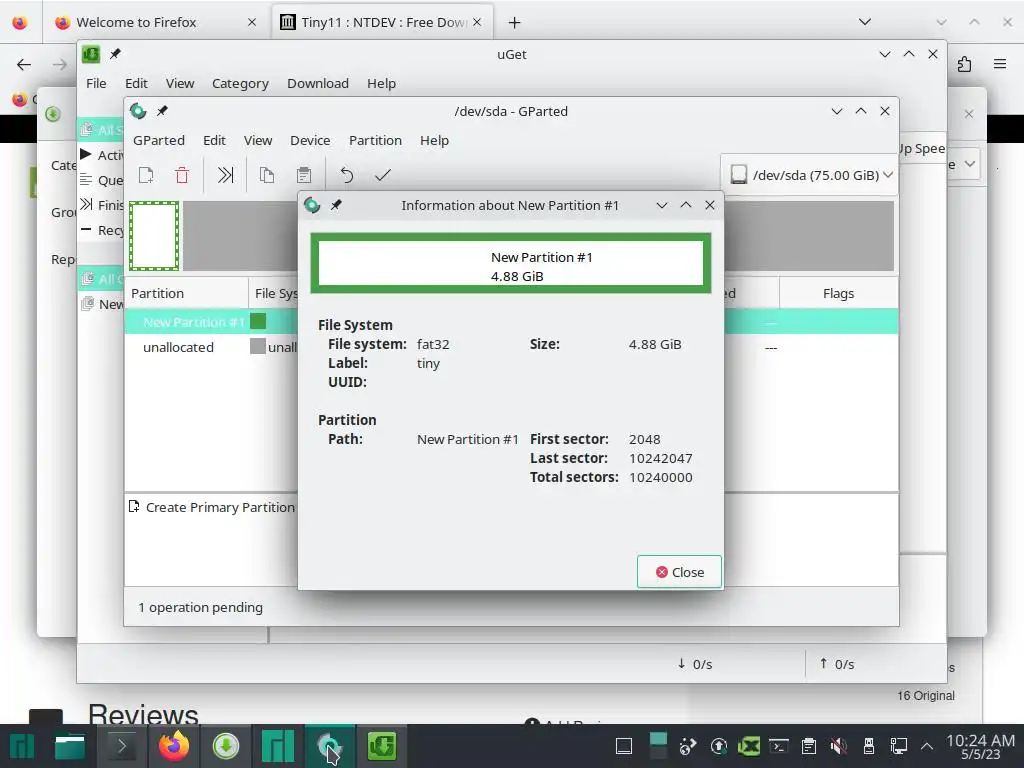Click the pin icon in Information dialog titlebar

tap(336, 205)
